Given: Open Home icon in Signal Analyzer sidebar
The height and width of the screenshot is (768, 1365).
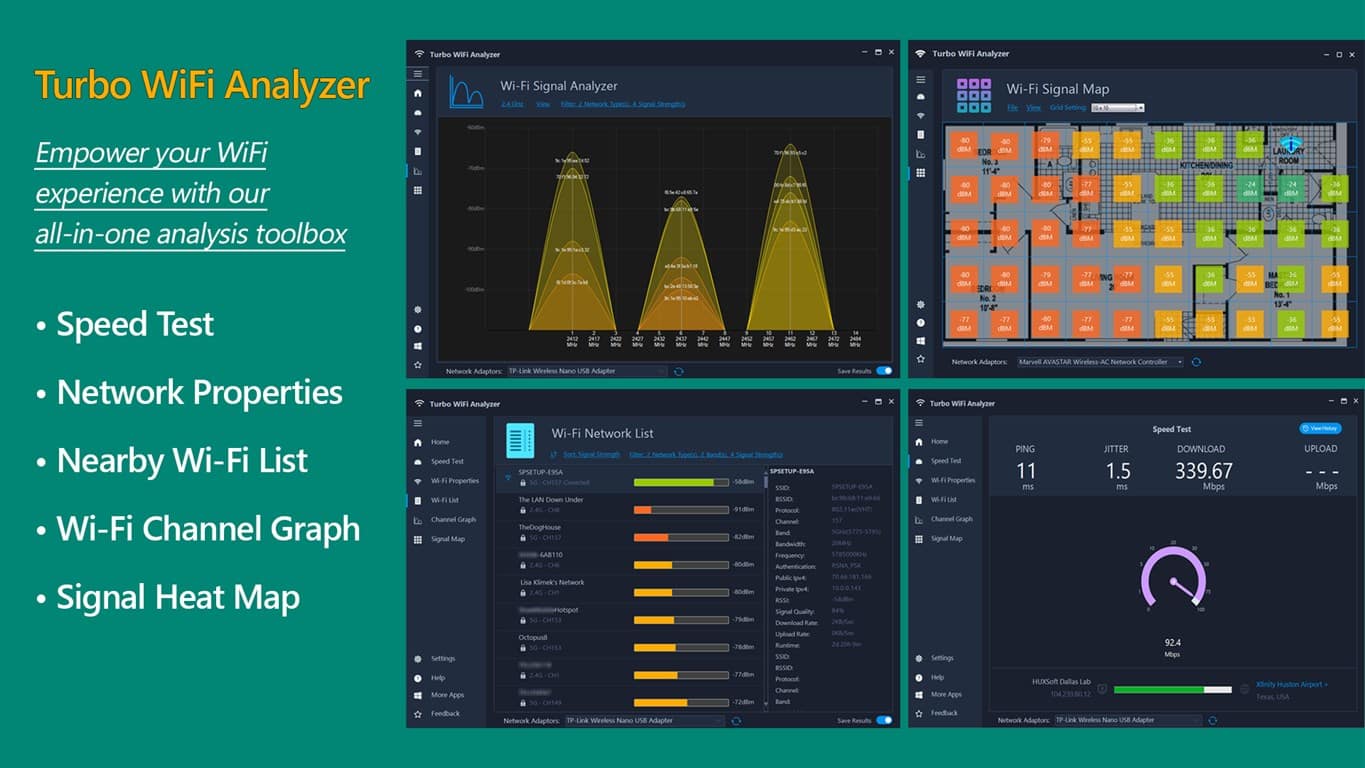Looking at the screenshot, I should click(418, 93).
